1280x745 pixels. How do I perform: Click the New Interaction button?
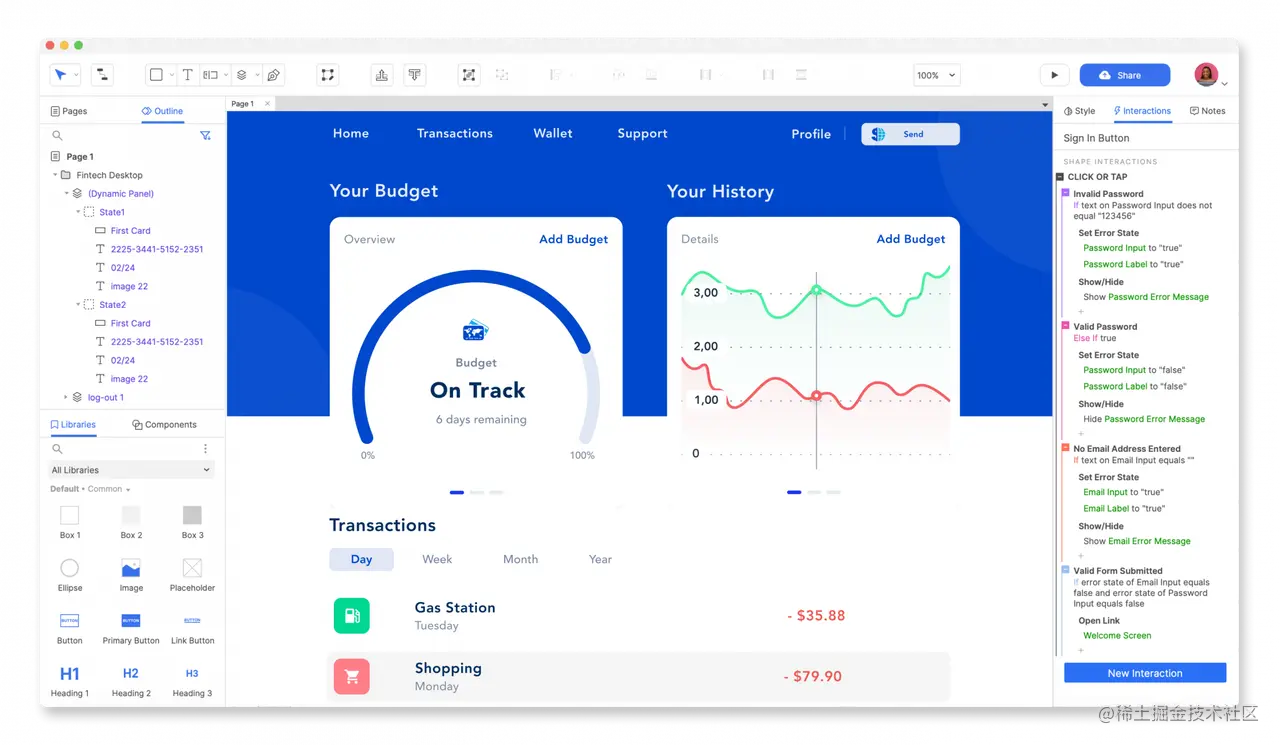pyautogui.click(x=1145, y=673)
